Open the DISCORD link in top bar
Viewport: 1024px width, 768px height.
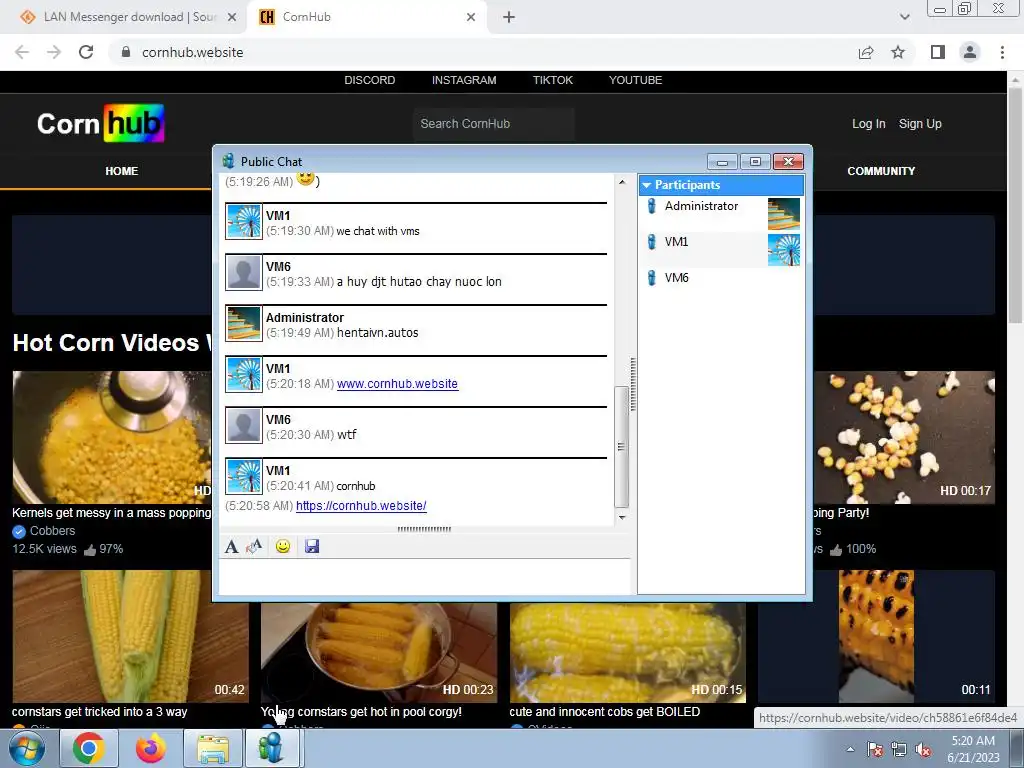[x=370, y=80]
